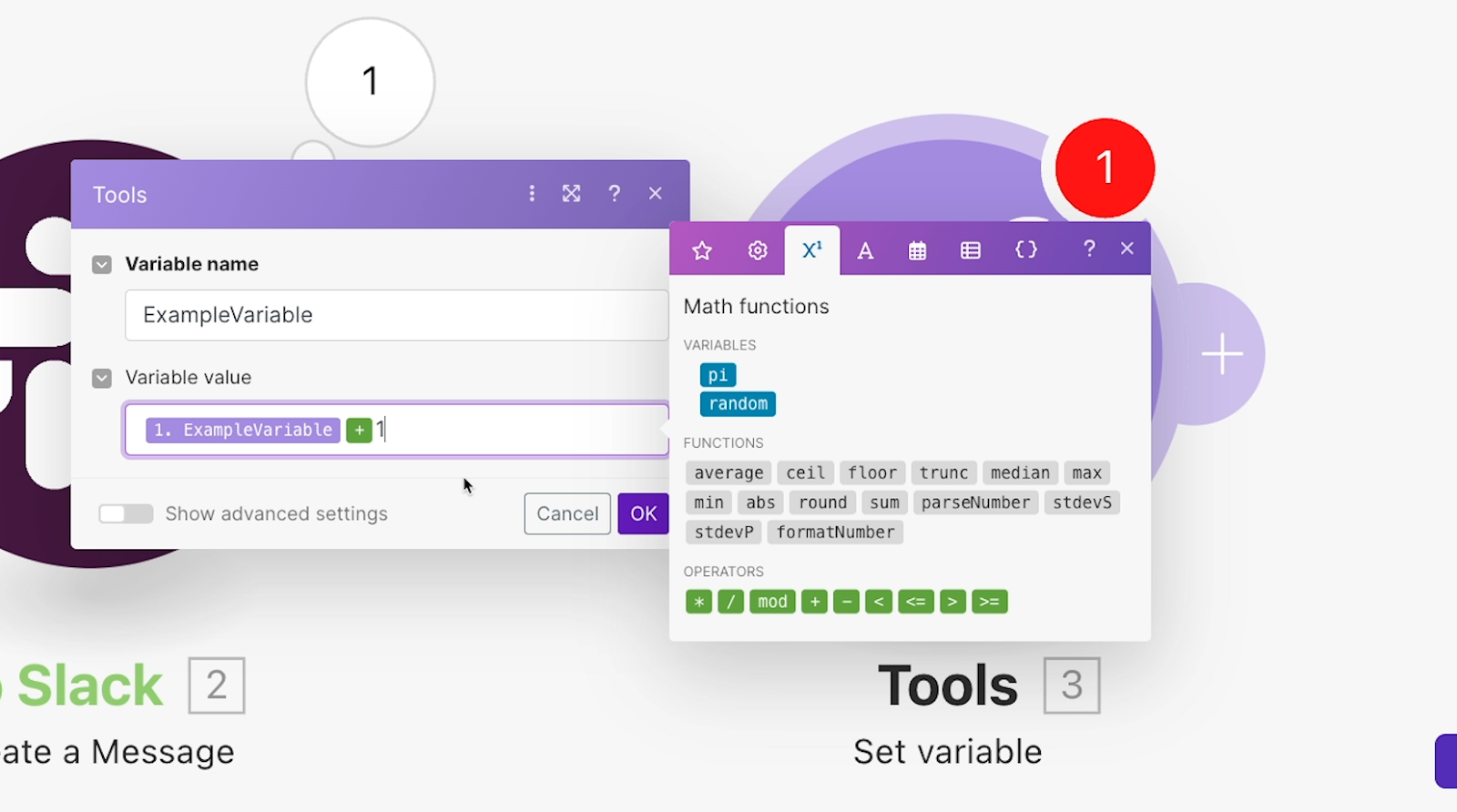1457x812 pixels.
Task: Click the OK button
Action: 644,513
